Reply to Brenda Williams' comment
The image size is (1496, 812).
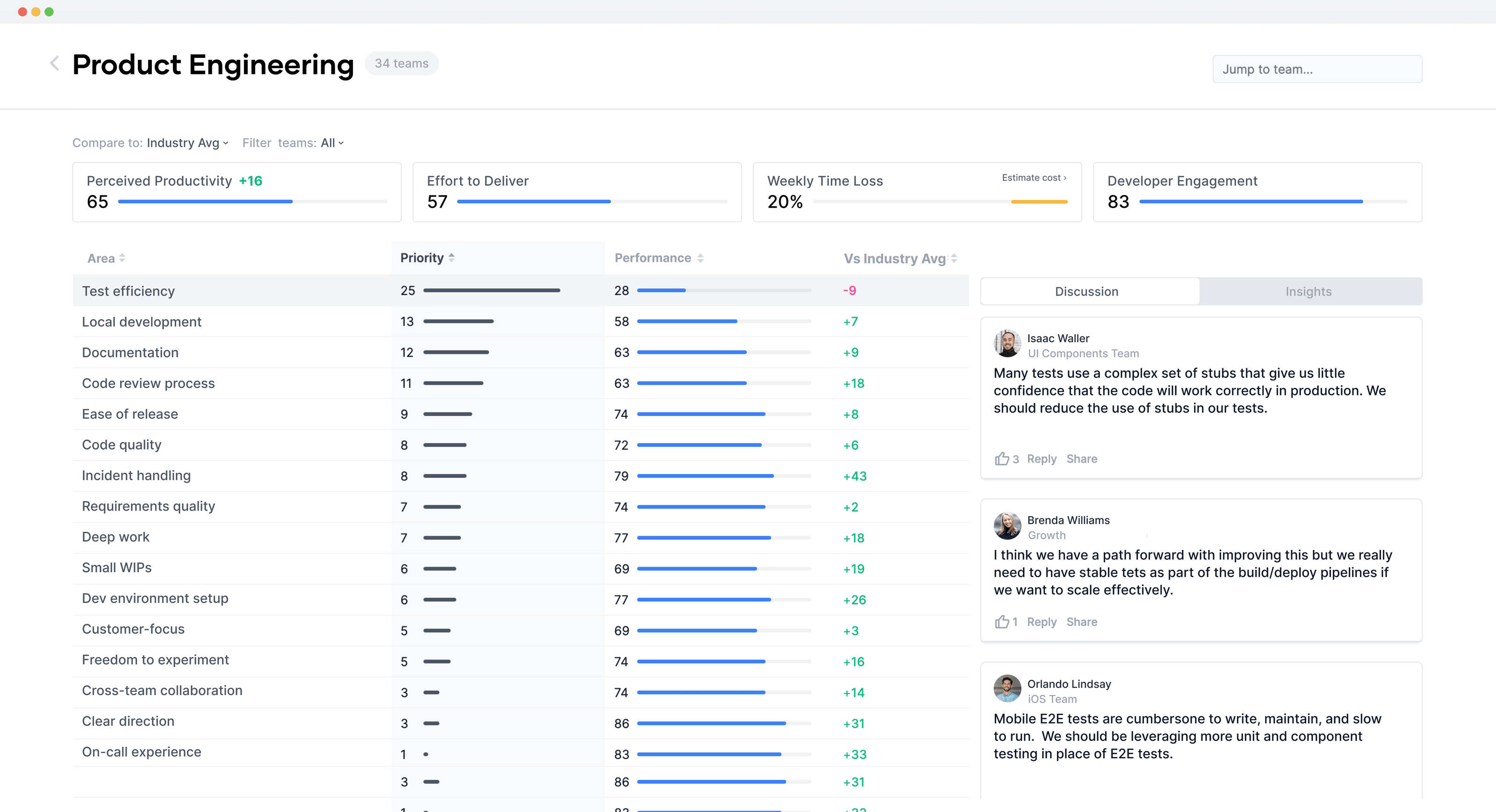(x=1042, y=621)
